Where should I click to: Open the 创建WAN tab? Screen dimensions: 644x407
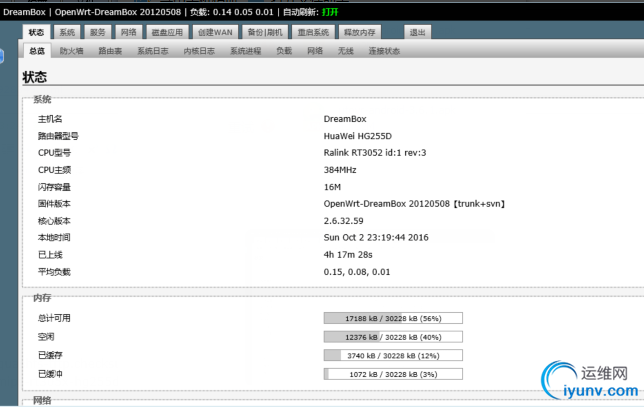coord(215,32)
